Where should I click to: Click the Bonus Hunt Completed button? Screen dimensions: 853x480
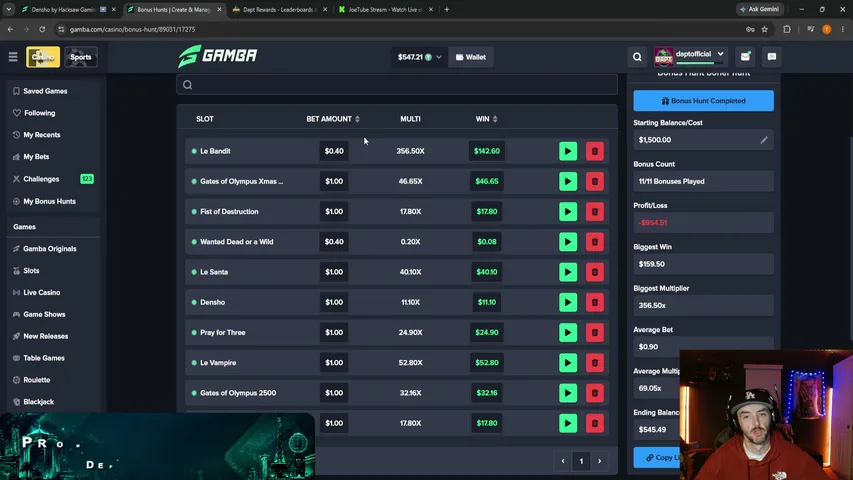tap(703, 101)
